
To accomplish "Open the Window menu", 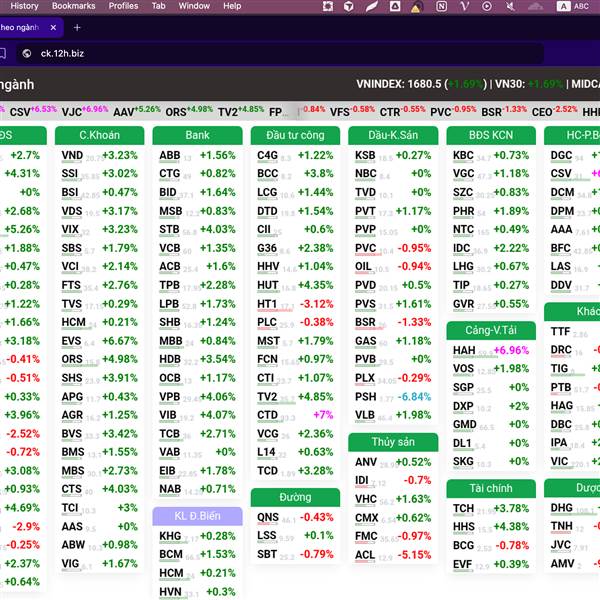I will [x=194, y=6].
